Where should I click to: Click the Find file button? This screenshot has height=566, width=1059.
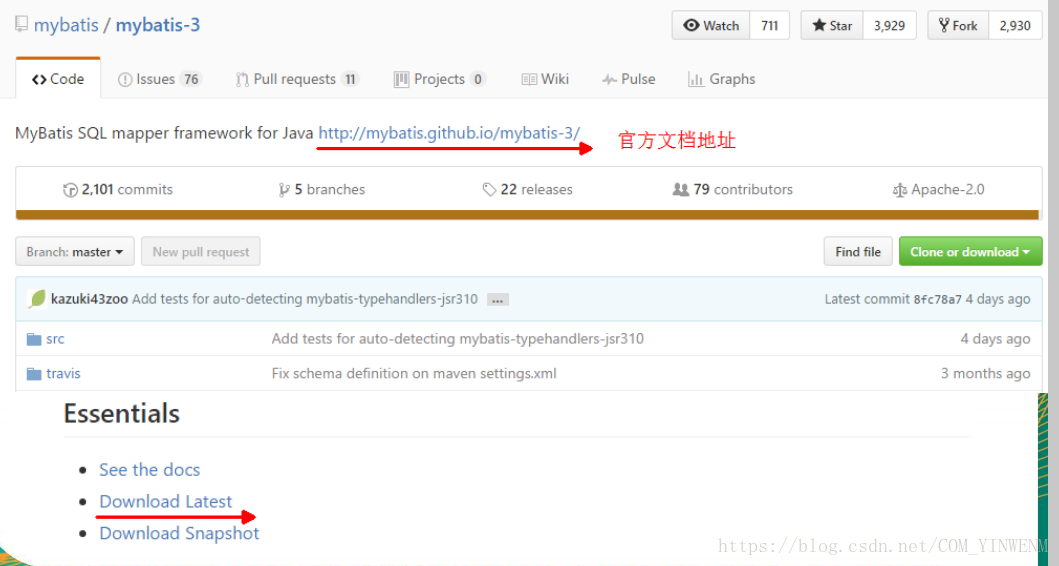pos(858,251)
